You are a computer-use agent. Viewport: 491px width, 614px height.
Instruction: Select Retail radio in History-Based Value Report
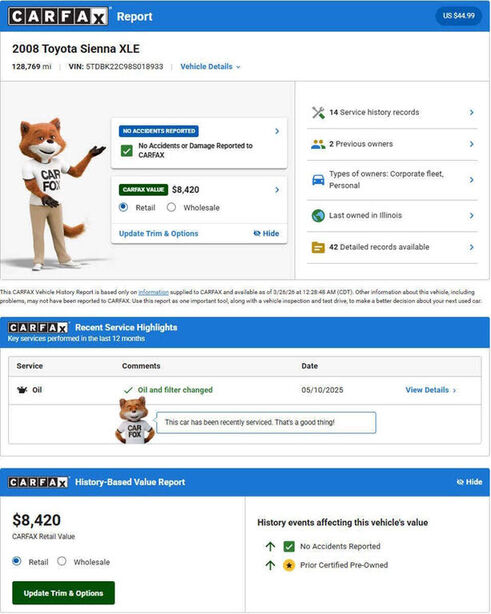pos(17,562)
